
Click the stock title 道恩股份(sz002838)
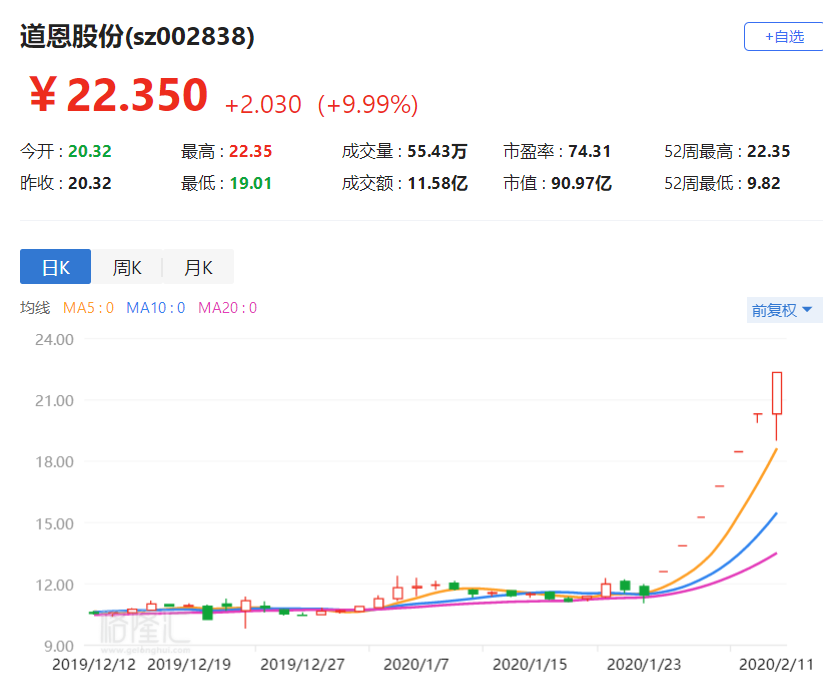137,36
